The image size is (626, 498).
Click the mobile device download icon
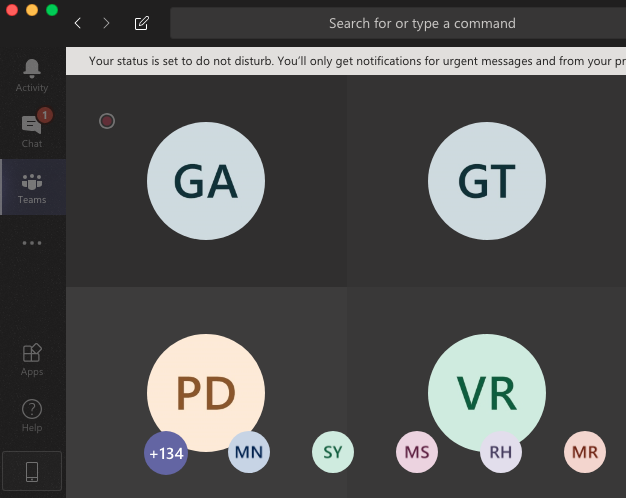[x=32, y=471]
